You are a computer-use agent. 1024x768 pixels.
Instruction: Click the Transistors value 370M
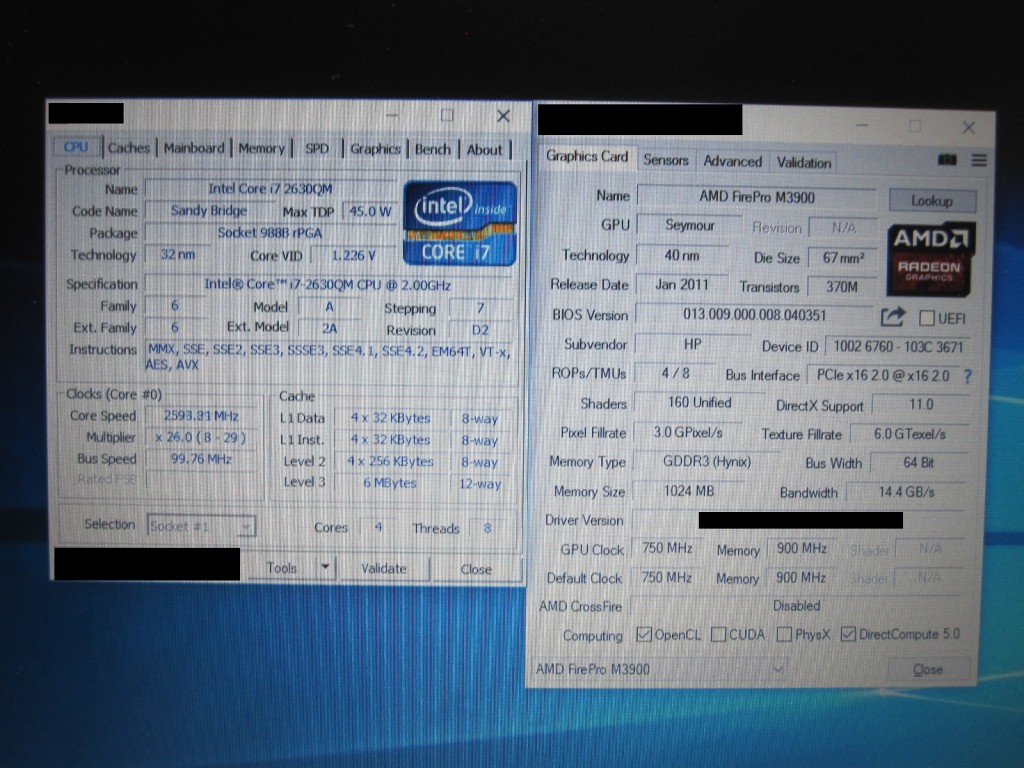click(842, 287)
